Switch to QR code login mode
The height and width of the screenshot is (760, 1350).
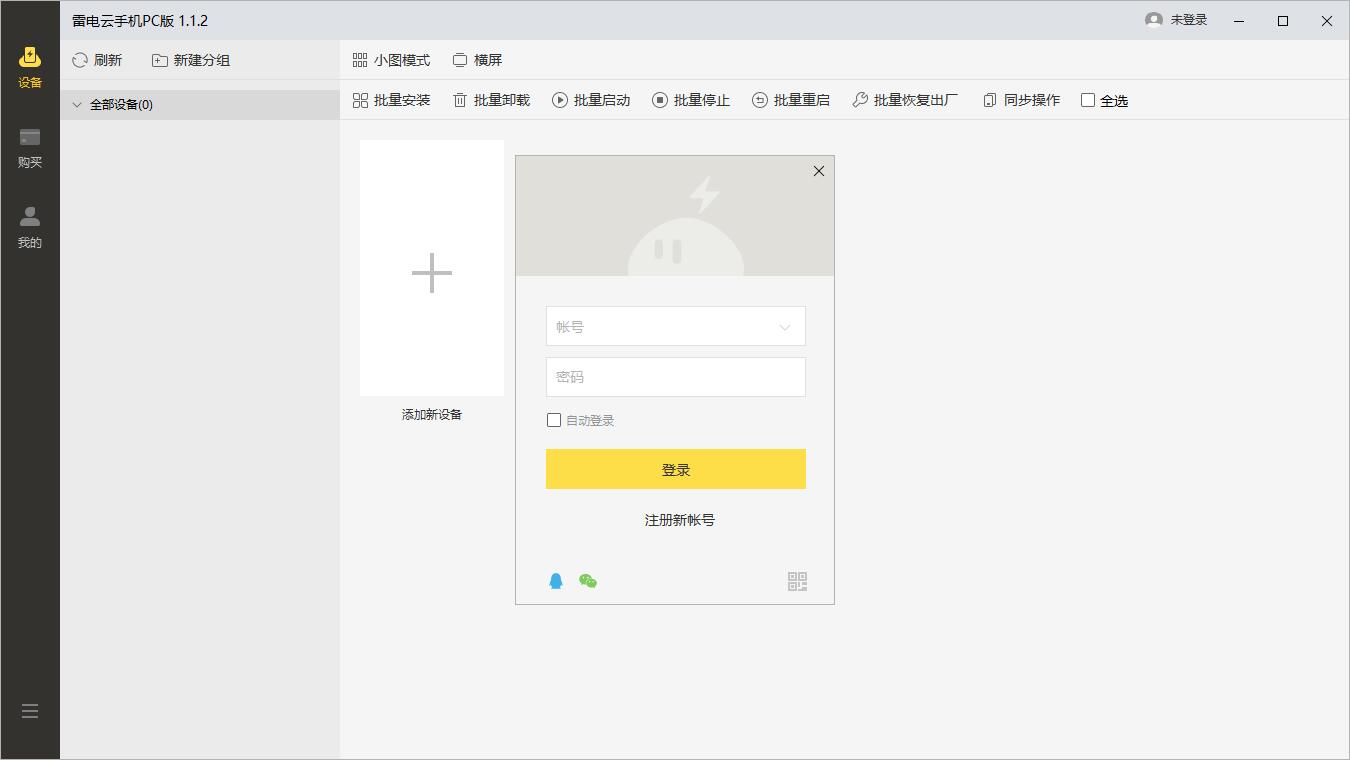pyautogui.click(x=796, y=580)
